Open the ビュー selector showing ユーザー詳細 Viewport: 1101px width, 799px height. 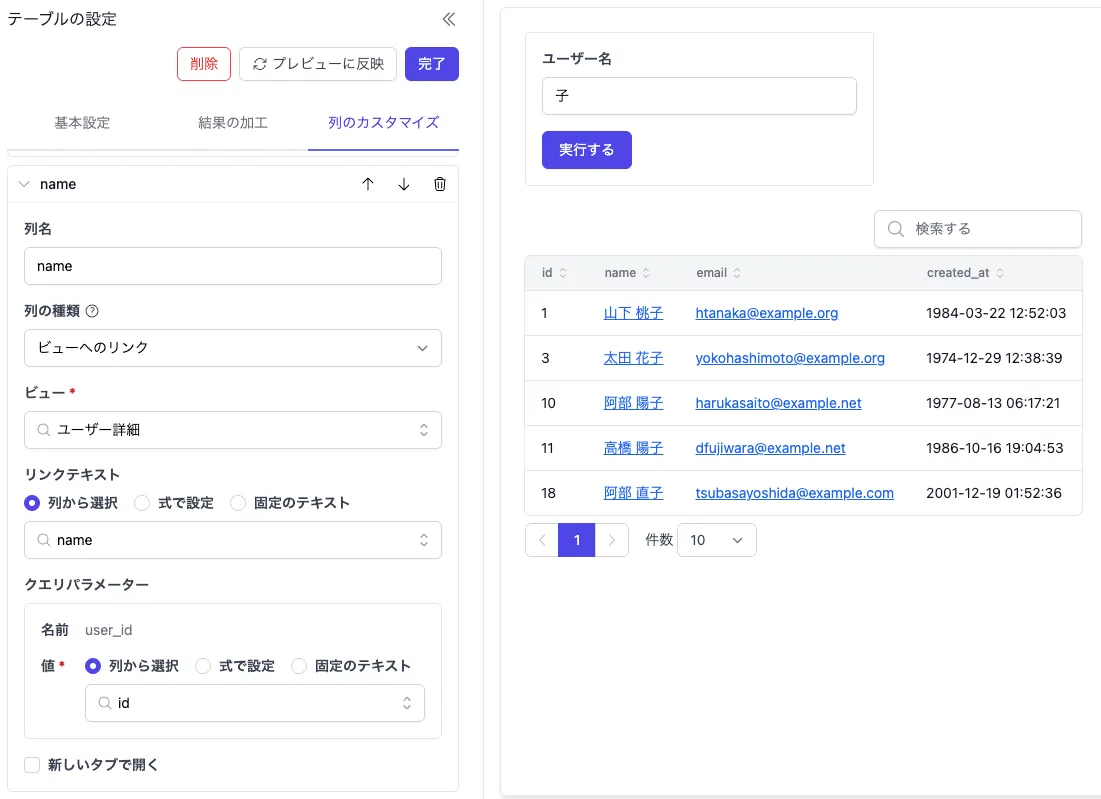tap(232, 430)
